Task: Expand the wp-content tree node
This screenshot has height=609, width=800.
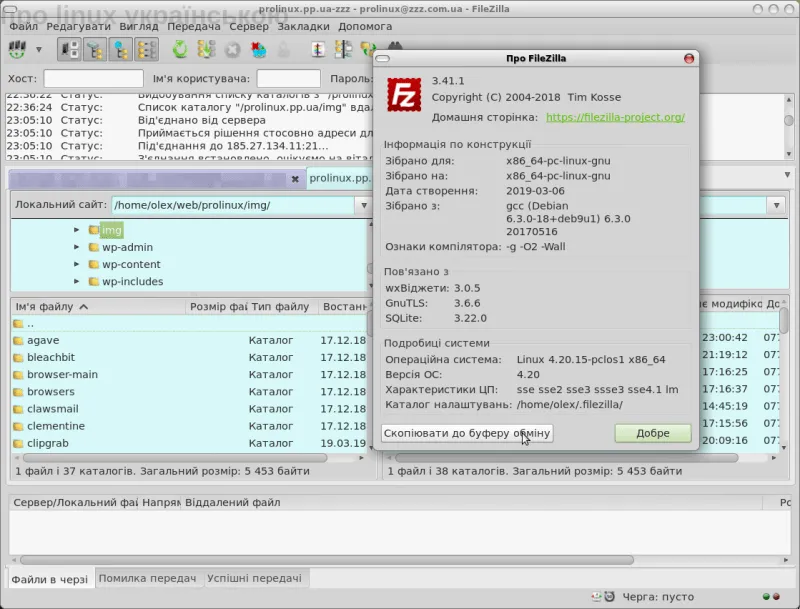Action: (x=77, y=264)
